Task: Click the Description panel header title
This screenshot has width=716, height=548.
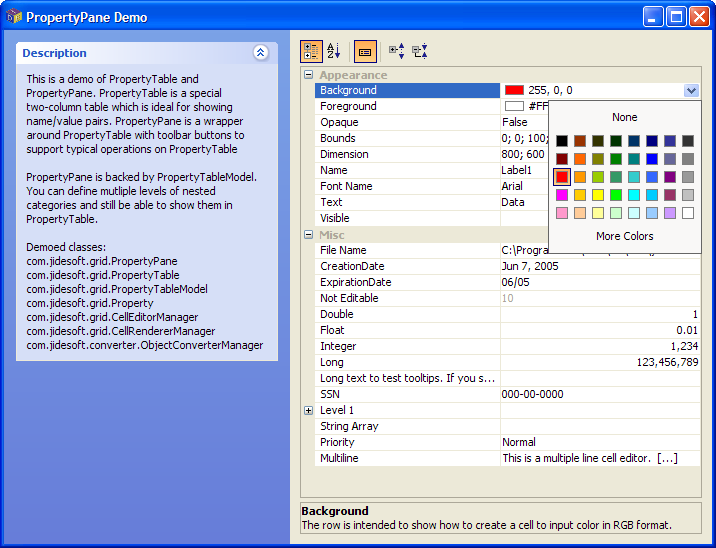Action: click(x=54, y=53)
